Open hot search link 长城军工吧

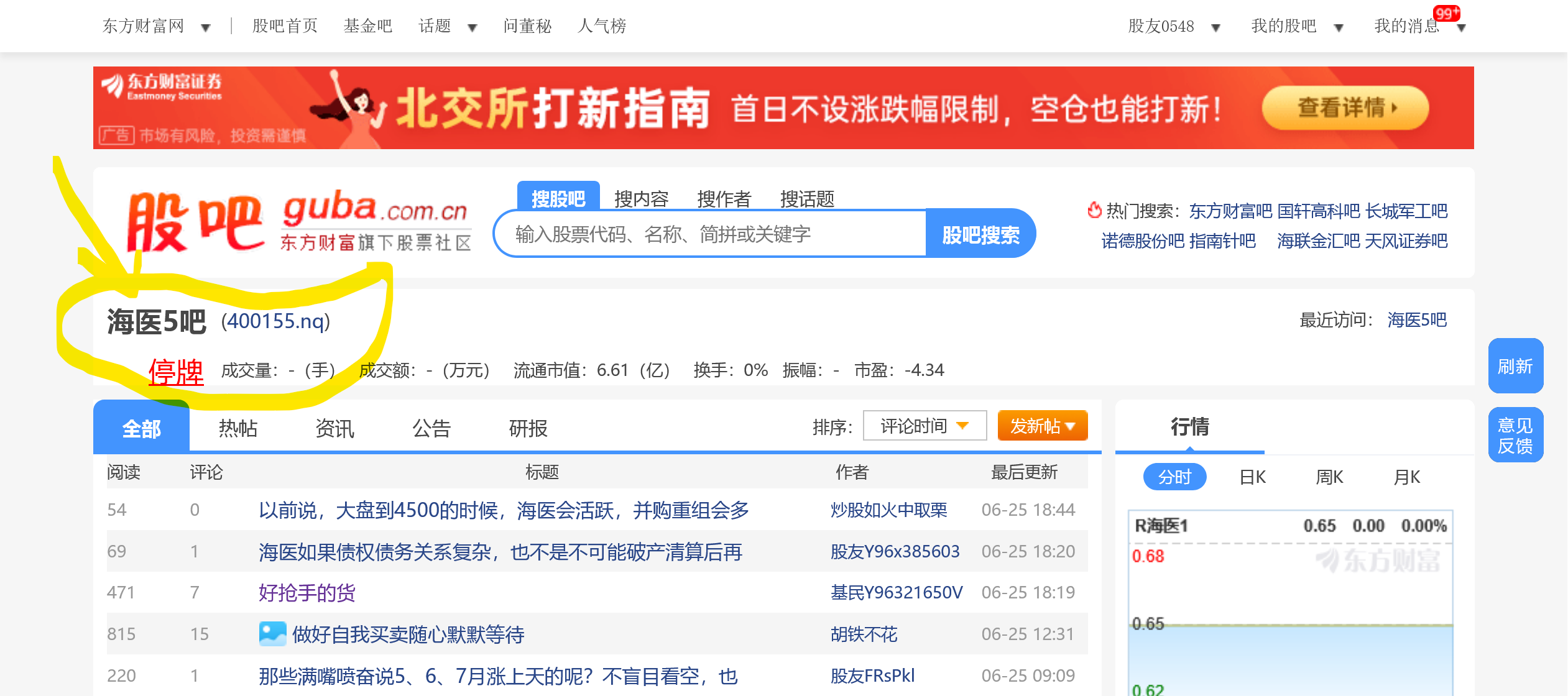point(1407,211)
